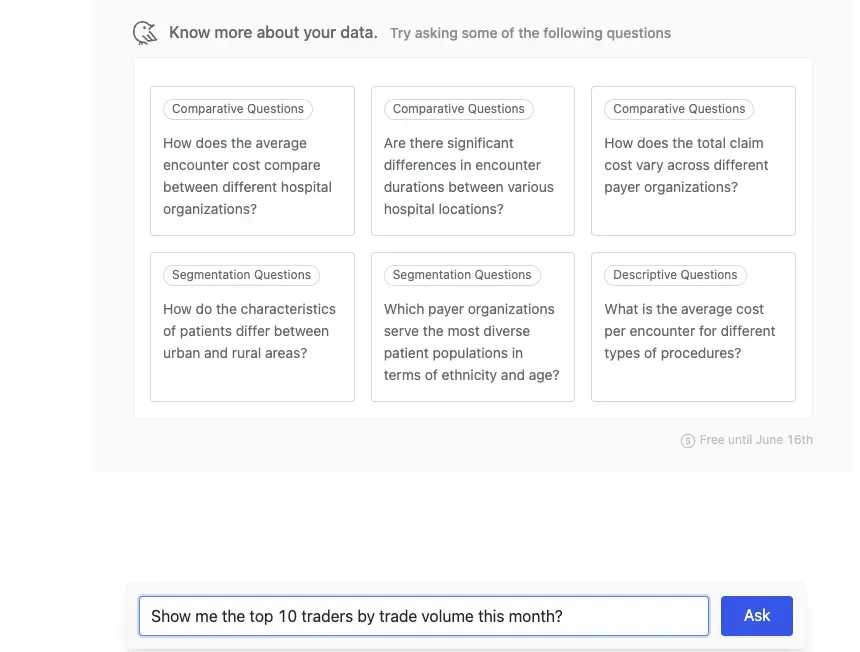
Task: Focus the question input field
Action: 423,616
